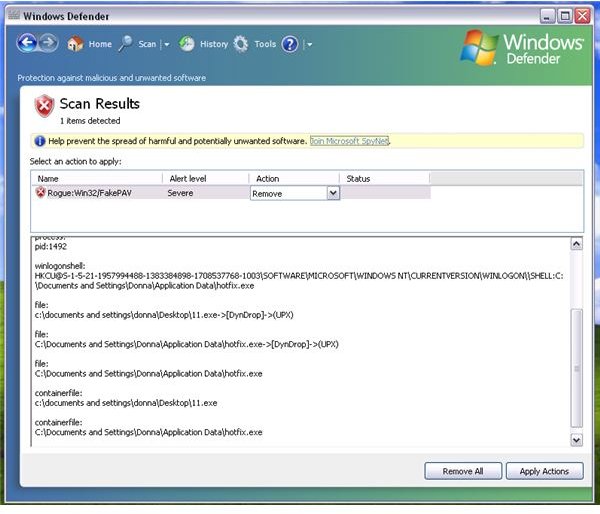Viewport: 600px width, 514px height.
Task: Click the Status column header
Action: coord(385,178)
